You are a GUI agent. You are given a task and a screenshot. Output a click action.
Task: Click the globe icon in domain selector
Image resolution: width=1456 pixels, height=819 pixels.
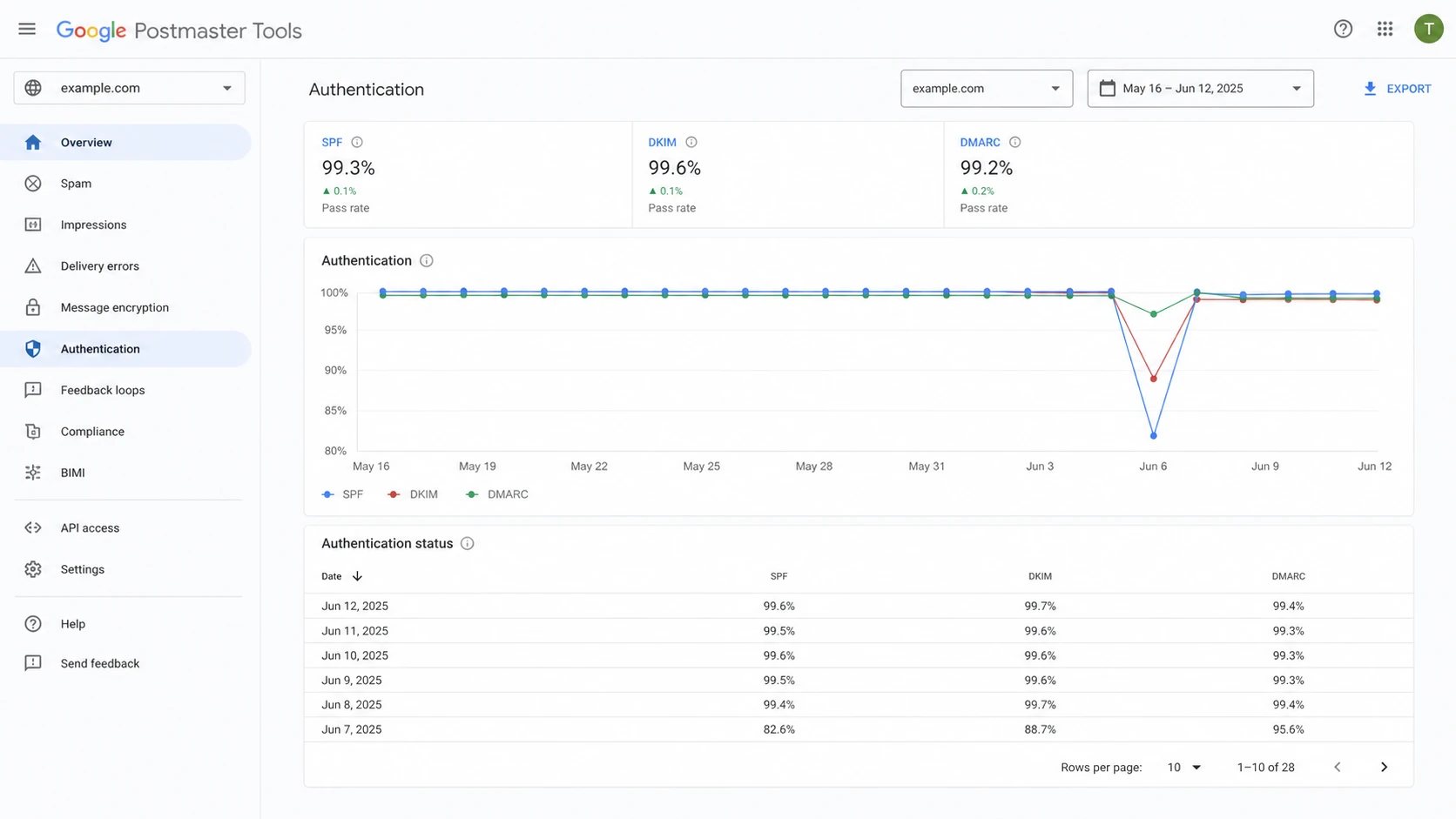tap(33, 88)
